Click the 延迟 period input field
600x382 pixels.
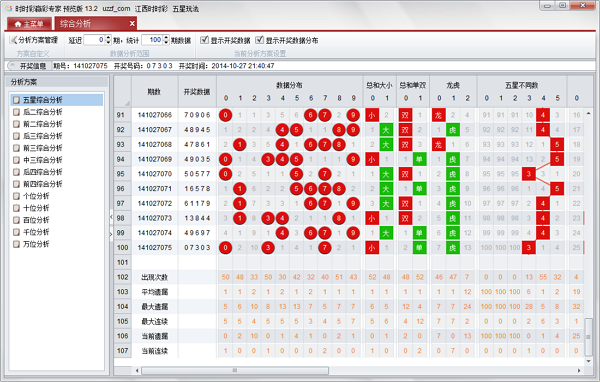point(94,40)
